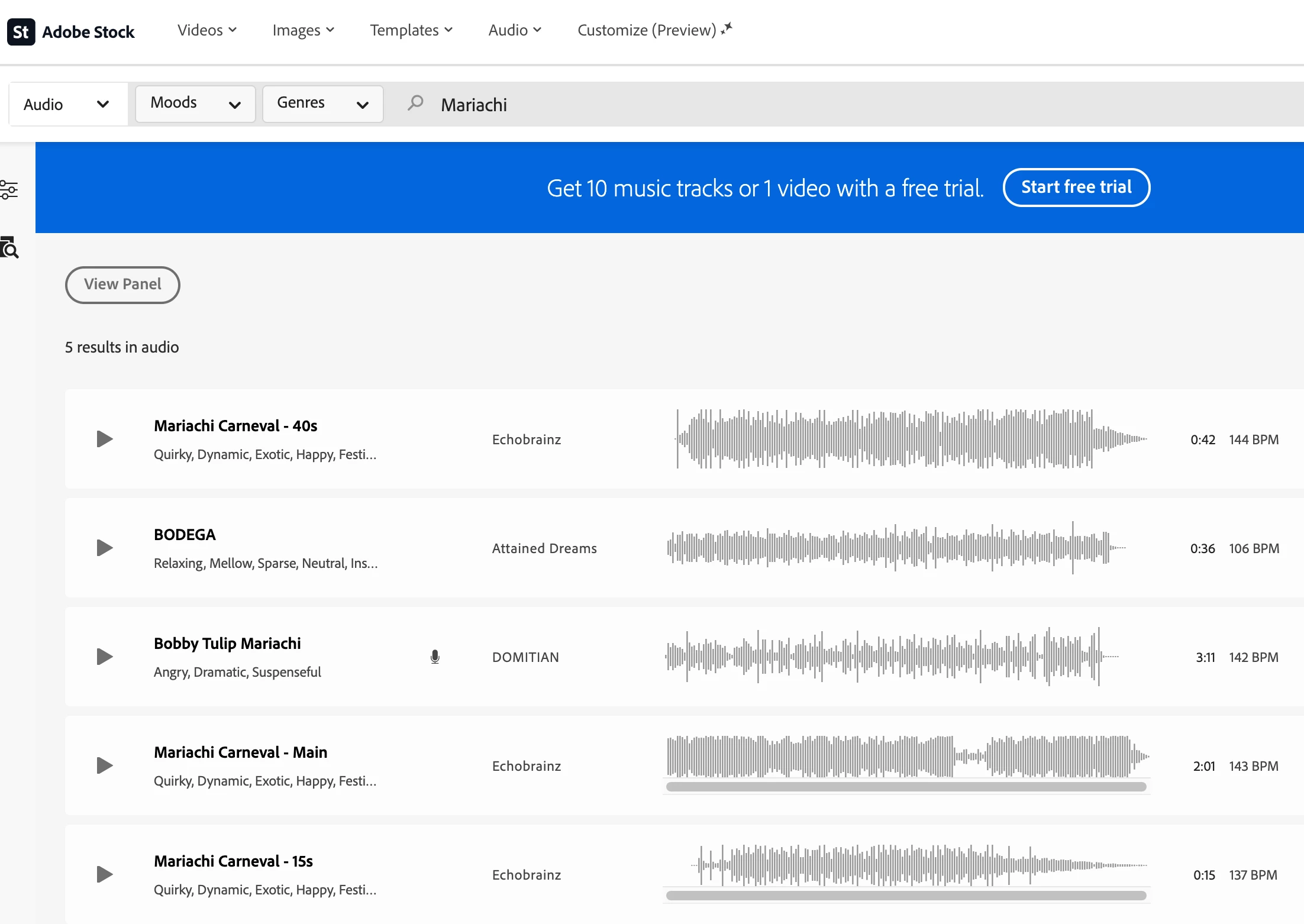This screenshot has height=924, width=1304.
Task: Click the sparkle icon next to Customize (Preview)
Action: click(727, 29)
